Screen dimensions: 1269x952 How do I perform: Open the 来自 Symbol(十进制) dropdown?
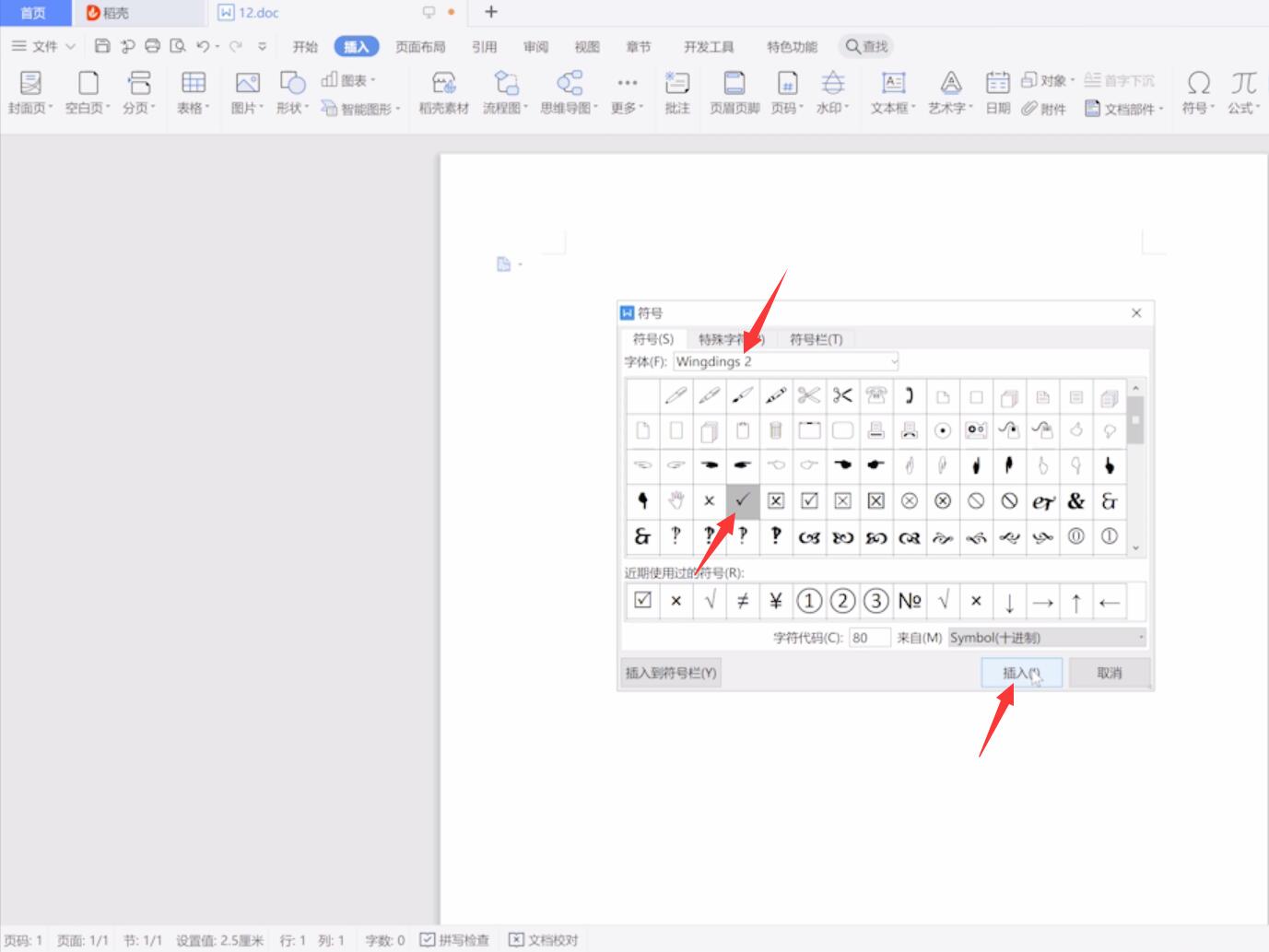click(1047, 638)
